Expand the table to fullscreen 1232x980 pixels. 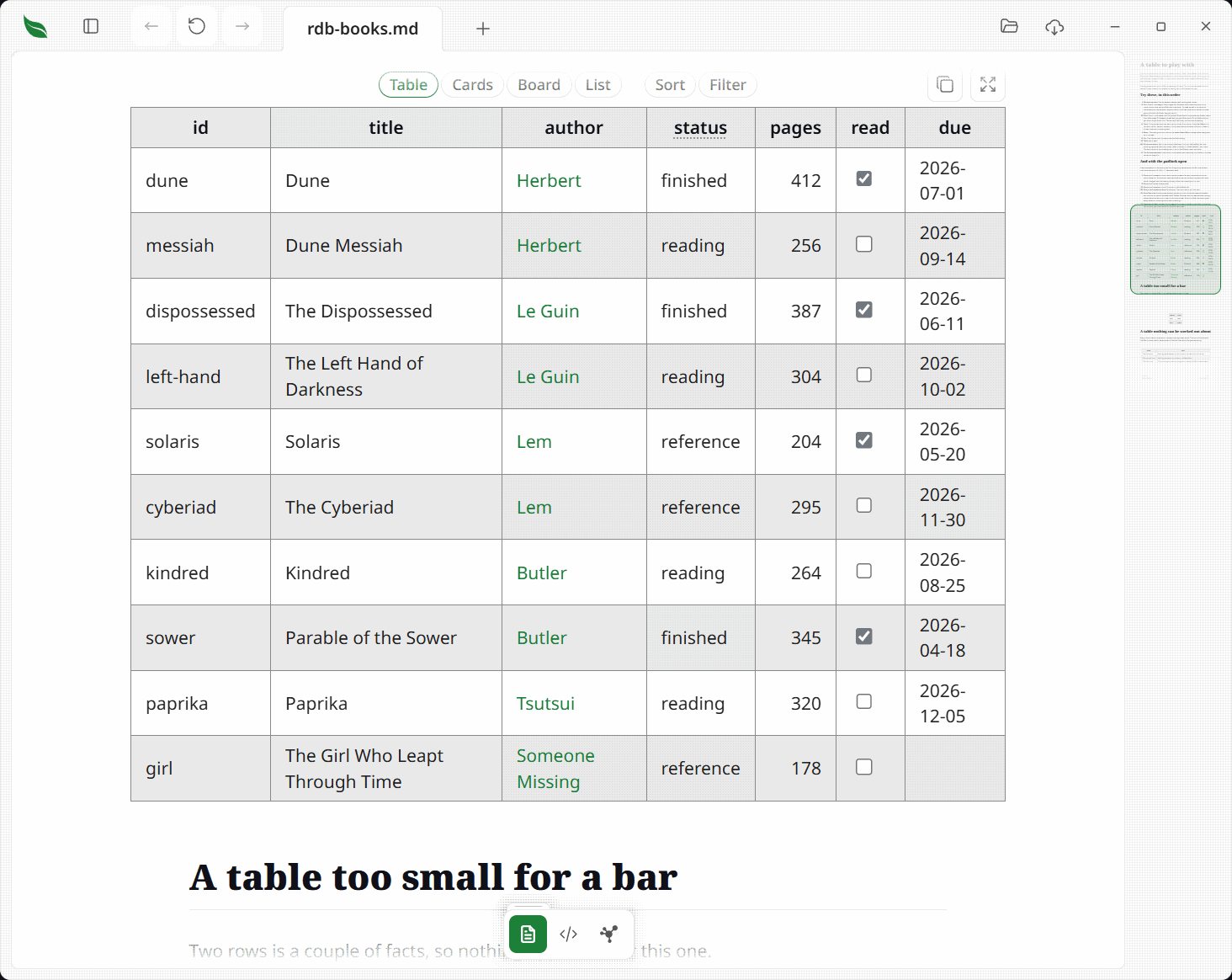[x=988, y=85]
